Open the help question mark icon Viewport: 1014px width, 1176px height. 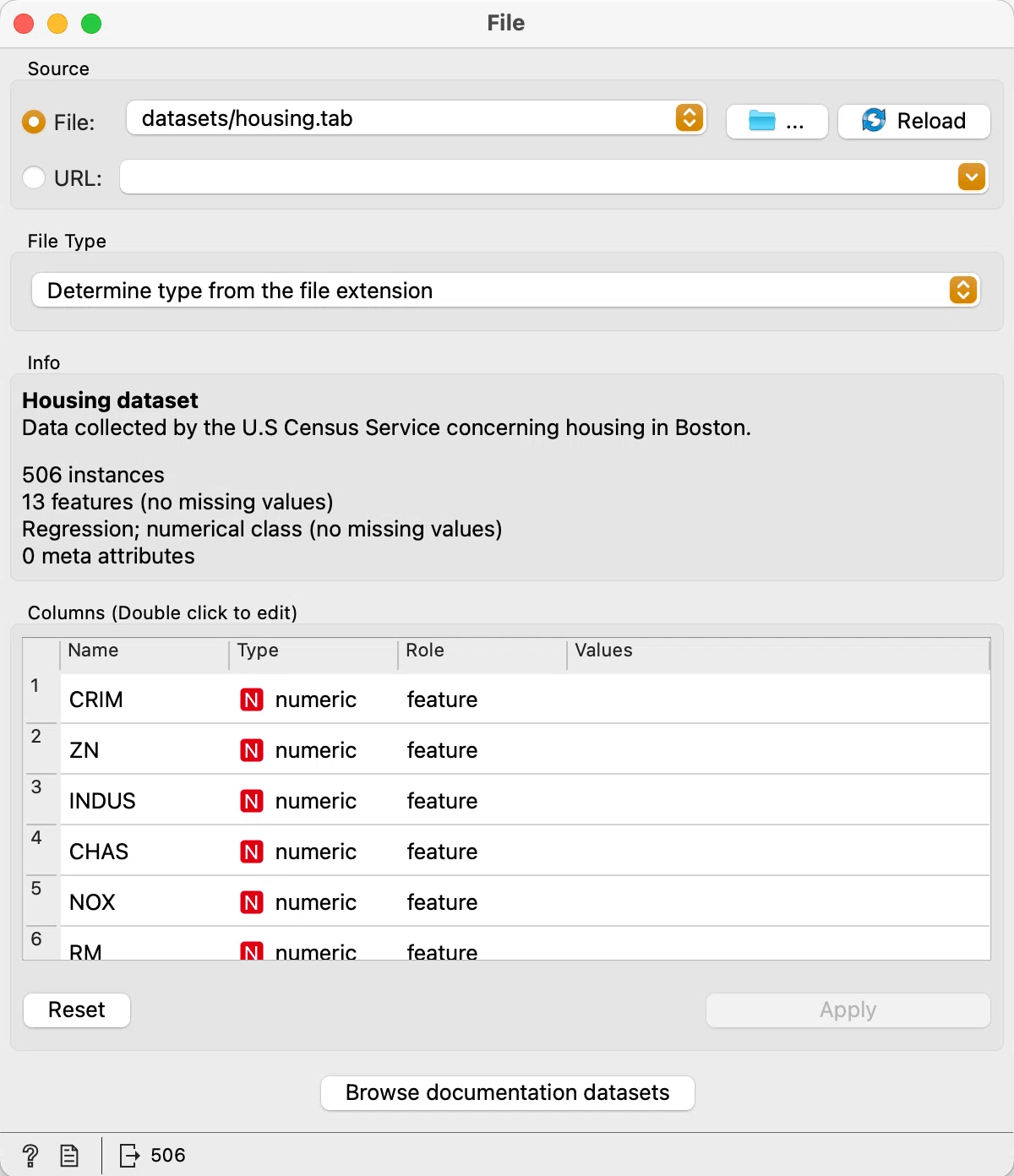click(x=30, y=1155)
